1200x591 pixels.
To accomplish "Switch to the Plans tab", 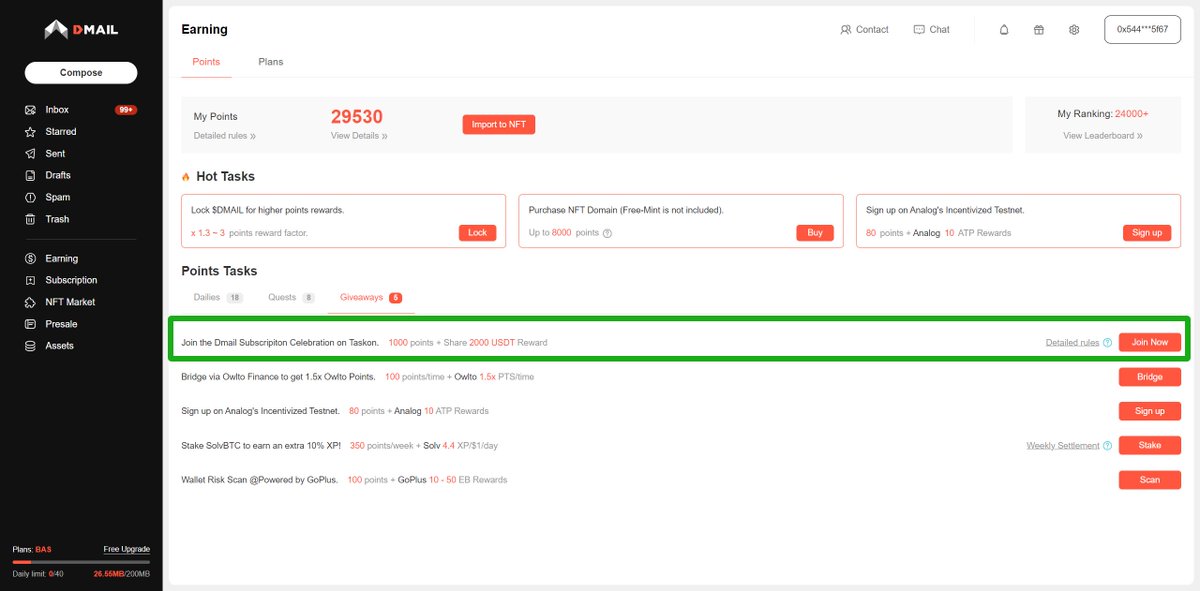I will (271, 62).
